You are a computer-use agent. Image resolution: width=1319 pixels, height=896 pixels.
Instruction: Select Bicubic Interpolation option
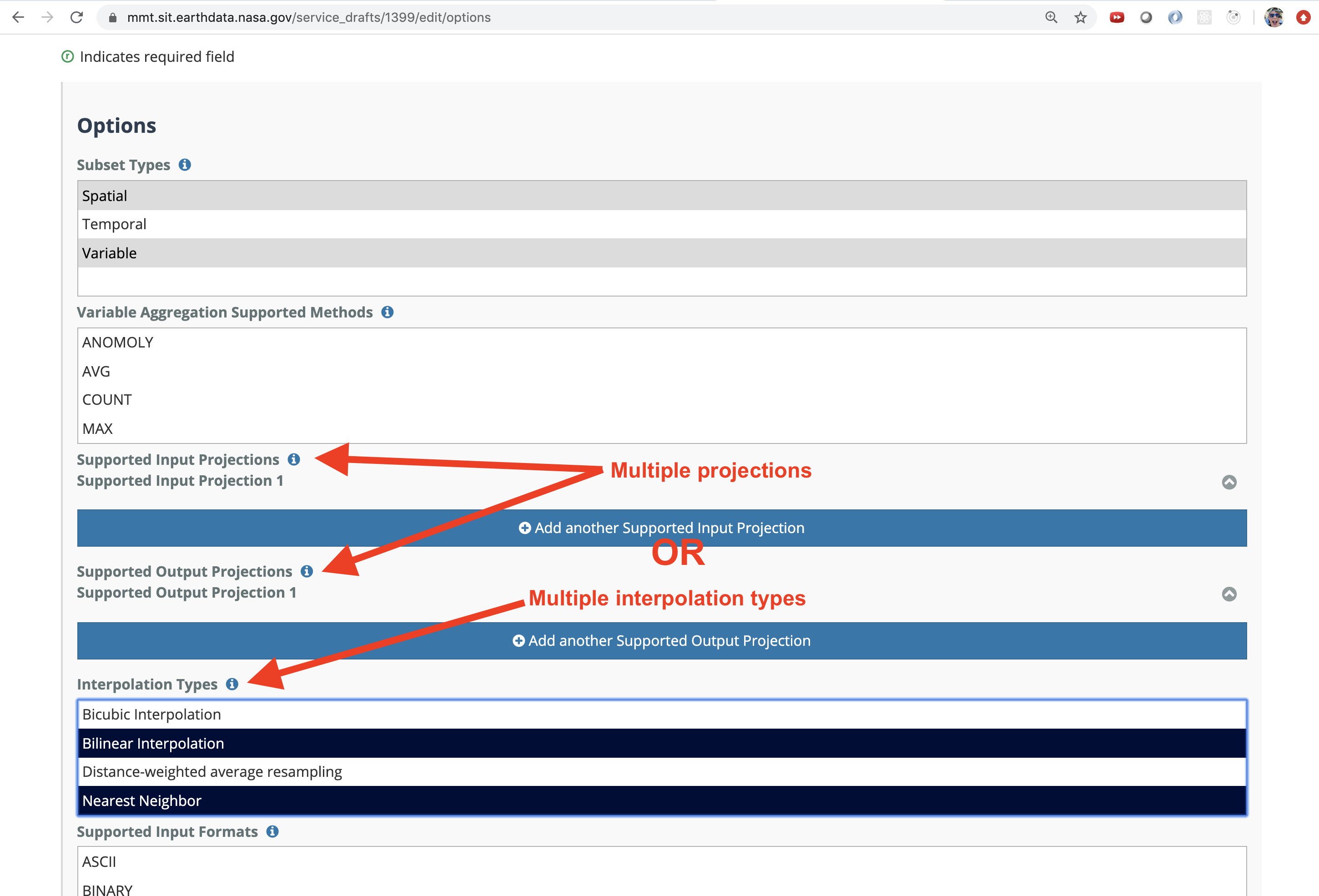tap(662, 715)
